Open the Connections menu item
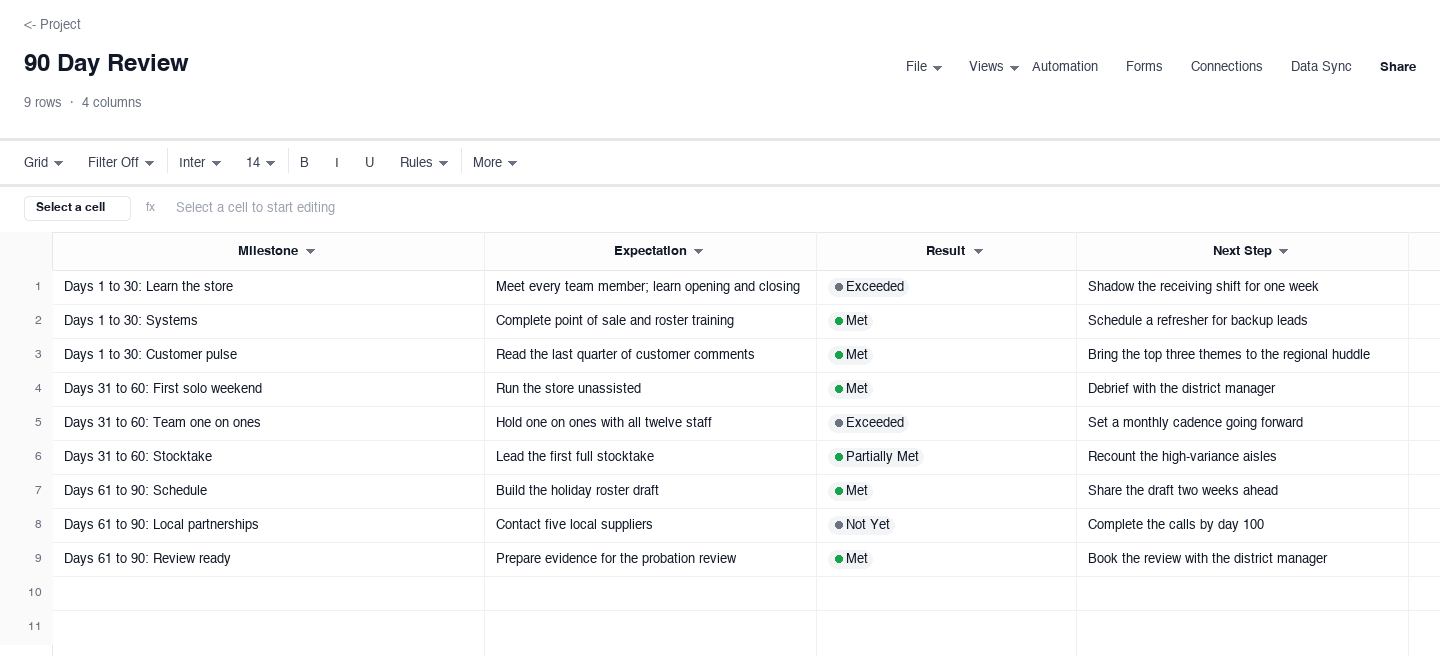Image resolution: width=1440 pixels, height=656 pixels. click(x=1226, y=67)
